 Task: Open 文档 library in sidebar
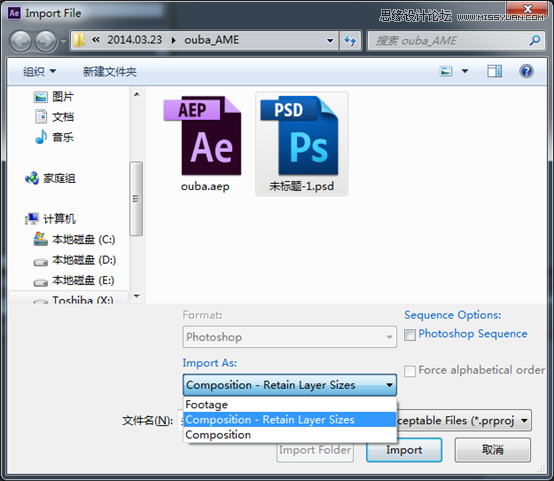pos(54,117)
